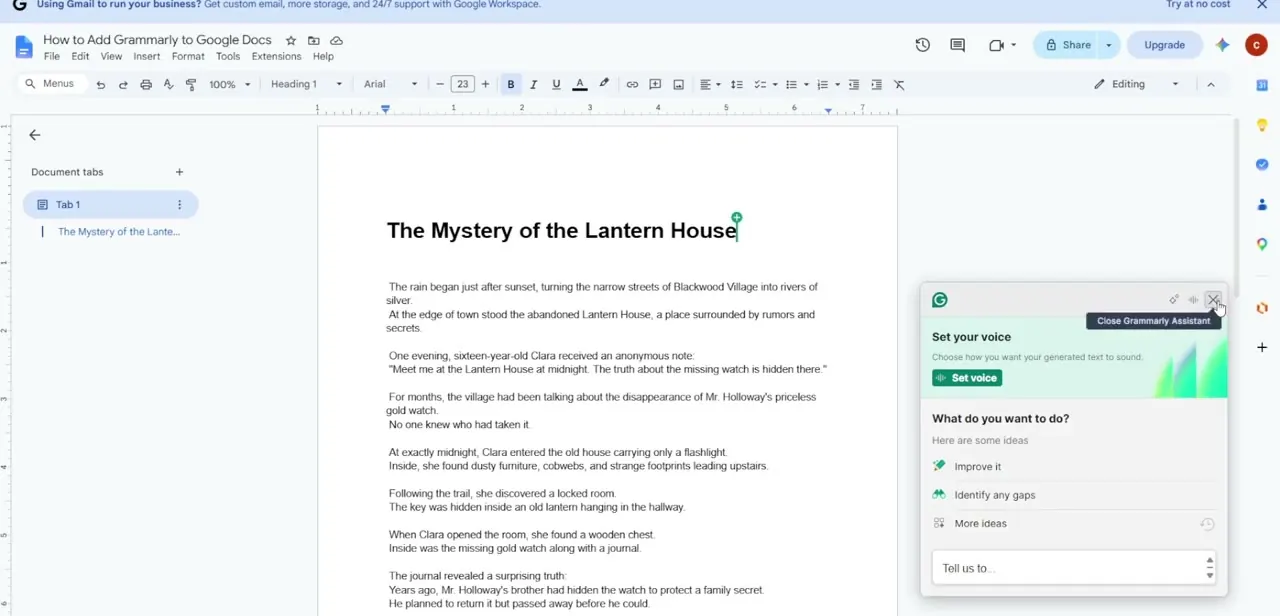The height and width of the screenshot is (616, 1280).
Task: Increase indent
Action: coord(877,85)
